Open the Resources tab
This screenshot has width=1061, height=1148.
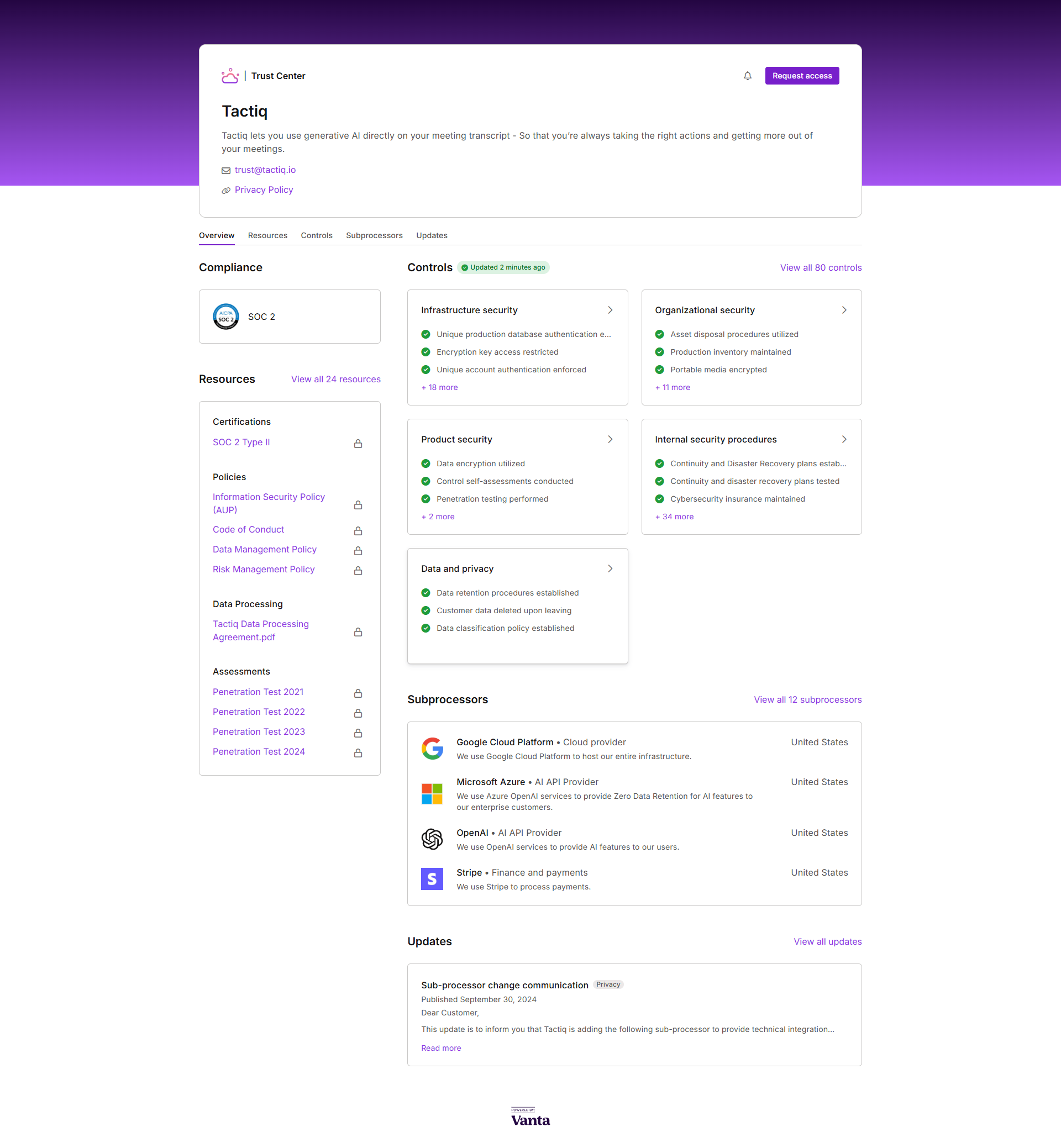click(267, 235)
